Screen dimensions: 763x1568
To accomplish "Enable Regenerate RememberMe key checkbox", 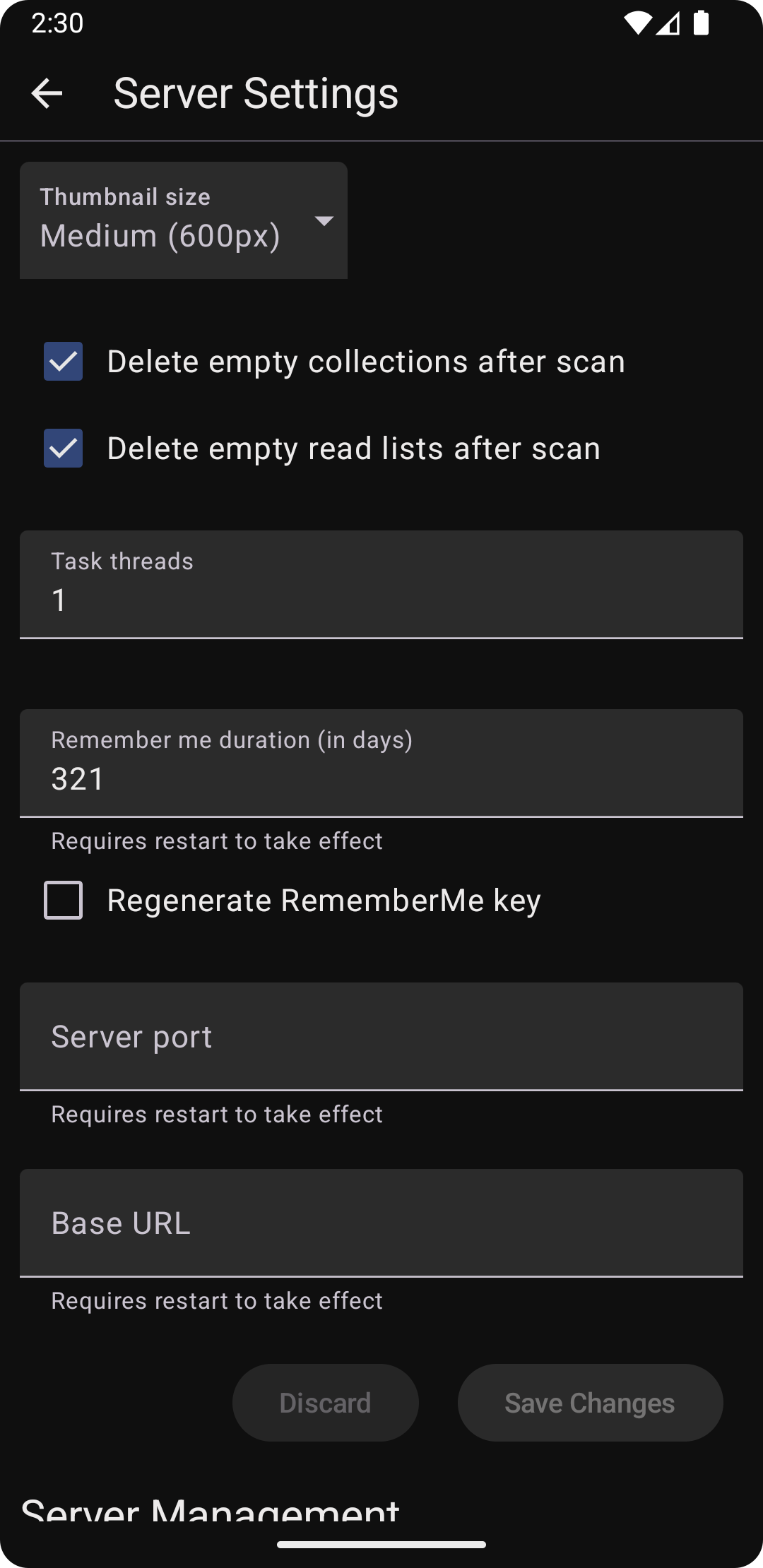I will click(64, 901).
